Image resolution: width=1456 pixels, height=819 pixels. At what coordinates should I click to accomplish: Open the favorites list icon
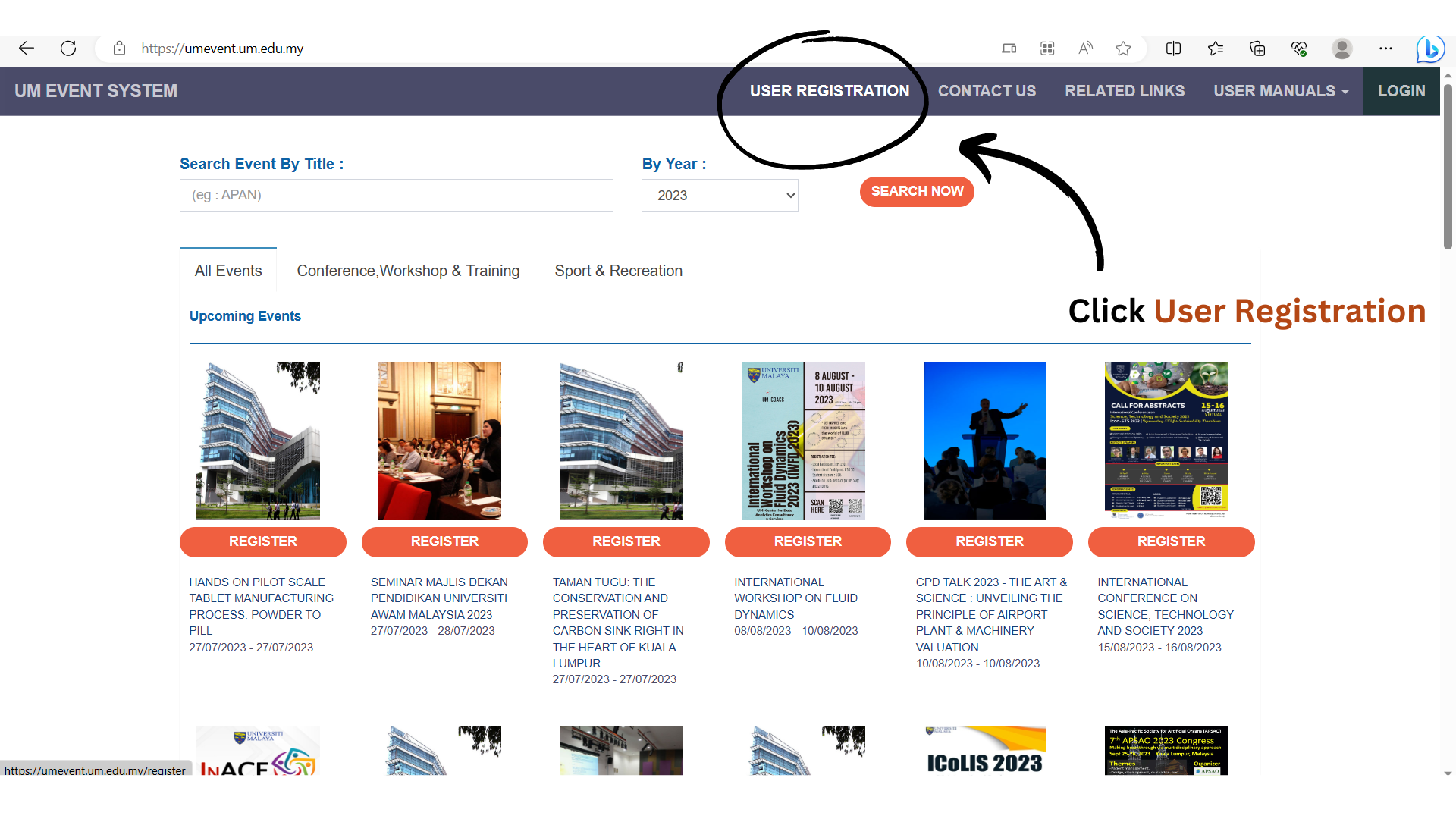click(1216, 49)
